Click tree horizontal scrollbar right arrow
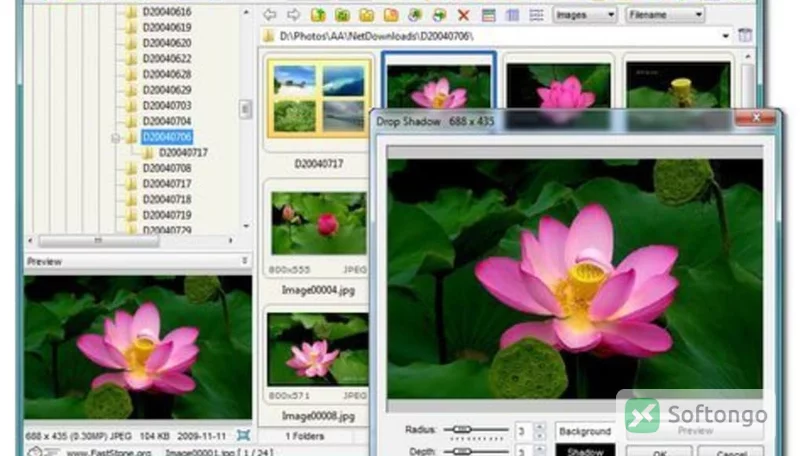The image size is (800, 456). [231, 240]
